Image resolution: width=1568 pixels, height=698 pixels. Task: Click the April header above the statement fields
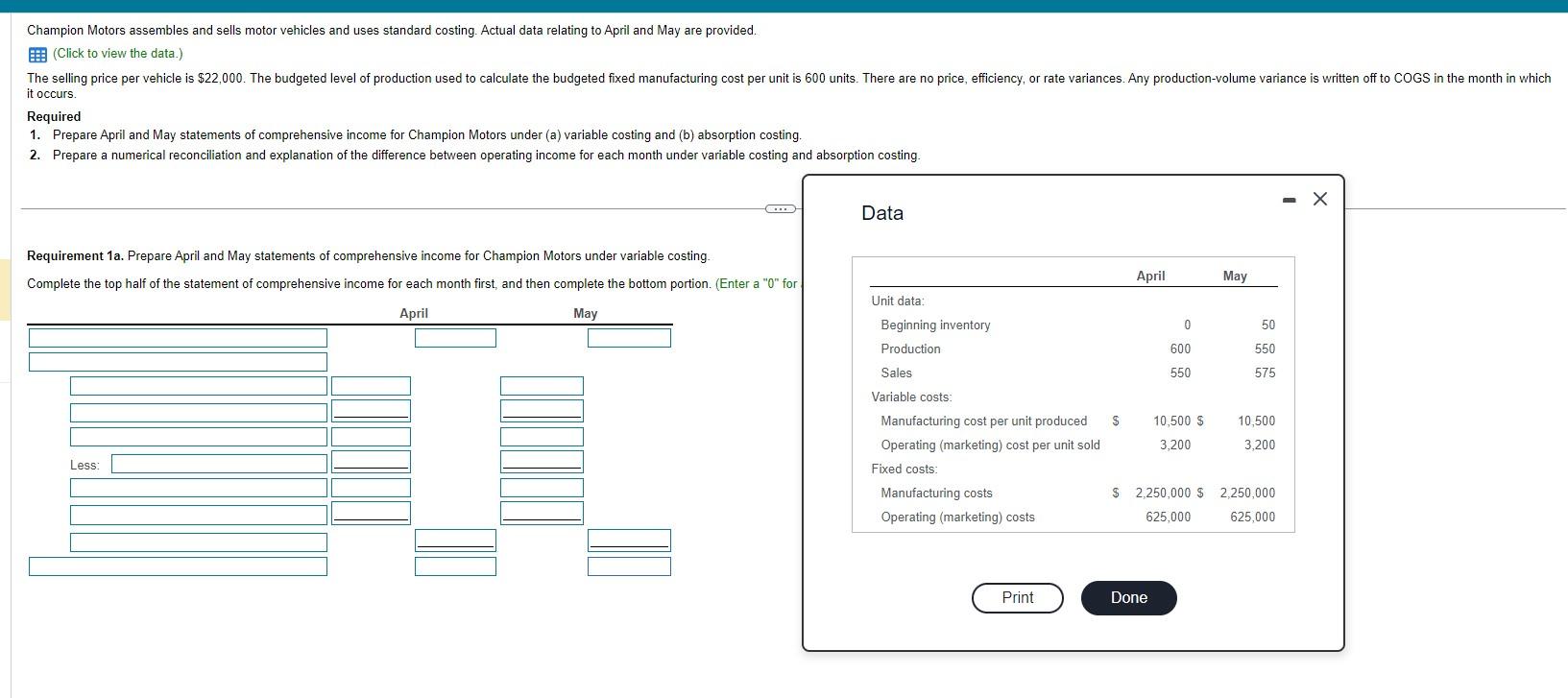click(414, 314)
